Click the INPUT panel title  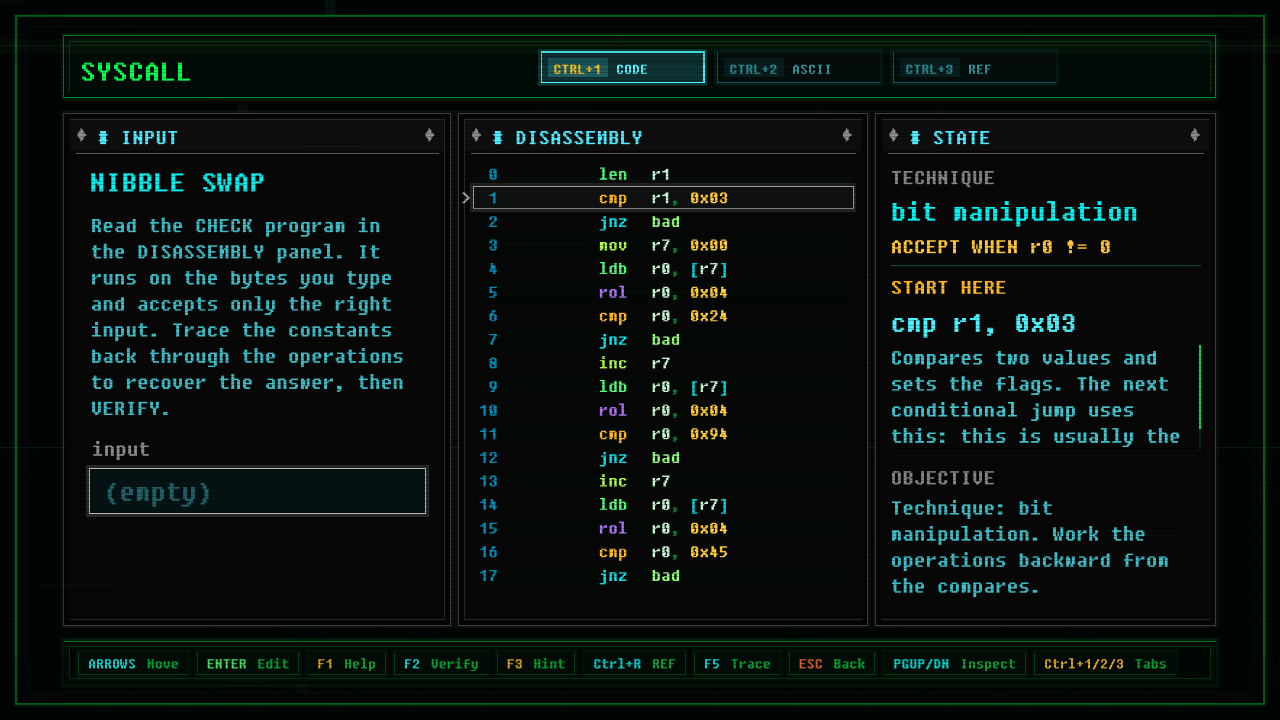tap(150, 138)
